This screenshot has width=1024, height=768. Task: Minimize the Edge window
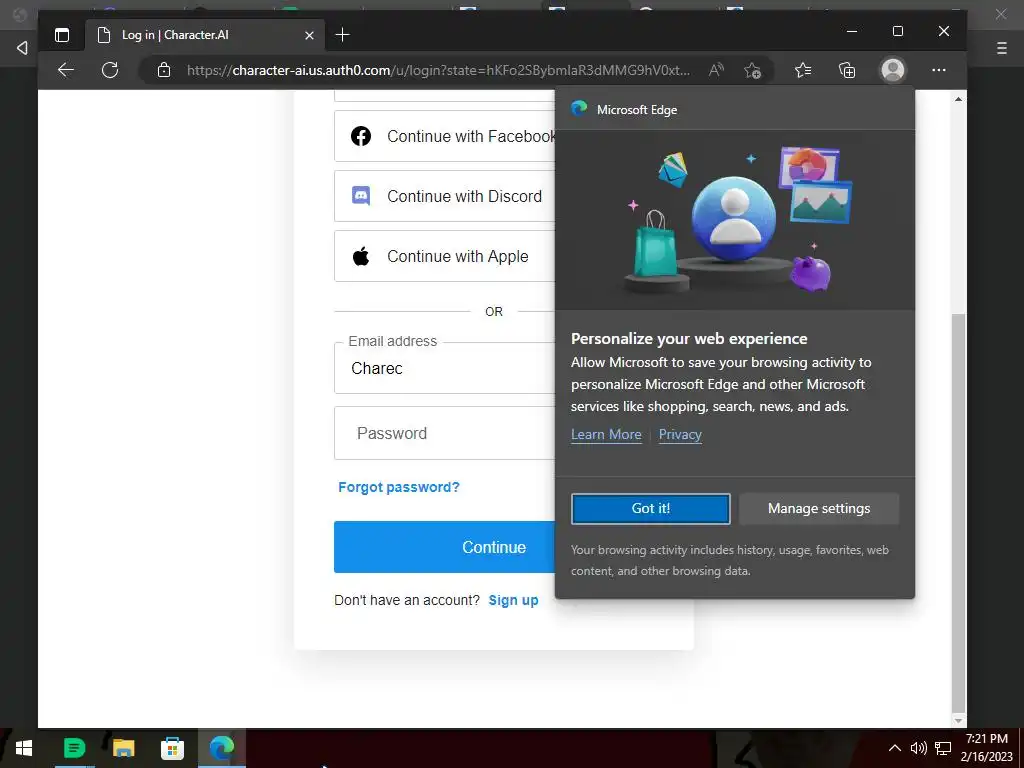coord(852,31)
